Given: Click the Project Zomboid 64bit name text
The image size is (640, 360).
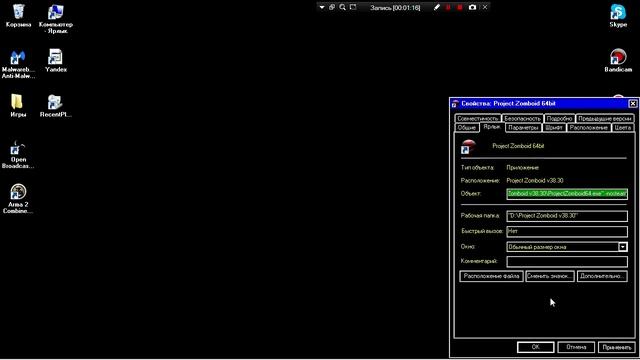Looking at the screenshot, I should [x=518, y=146].
